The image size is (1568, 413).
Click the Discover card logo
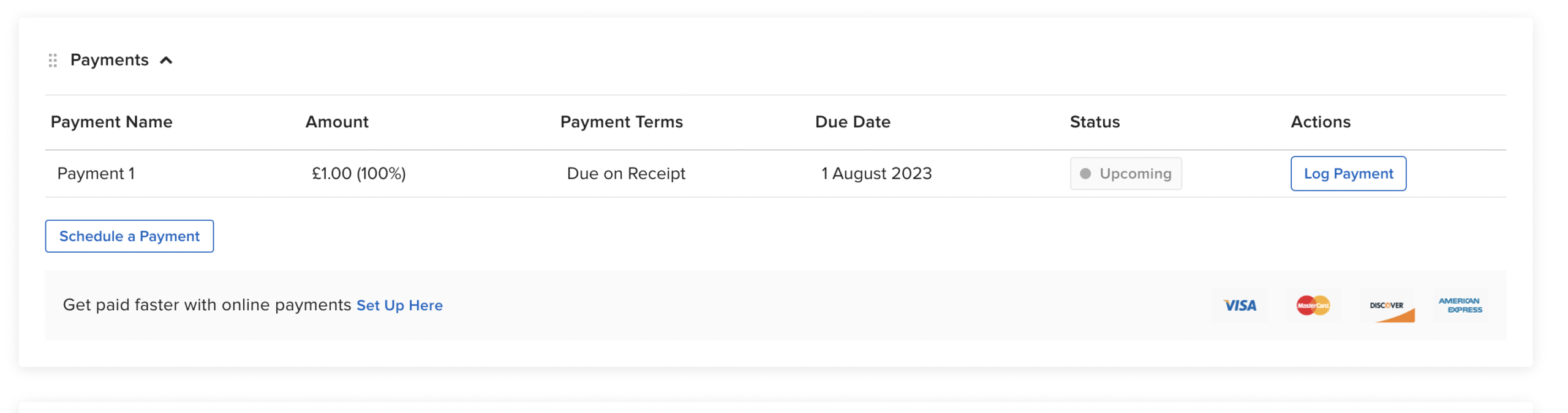(1389, 307)
